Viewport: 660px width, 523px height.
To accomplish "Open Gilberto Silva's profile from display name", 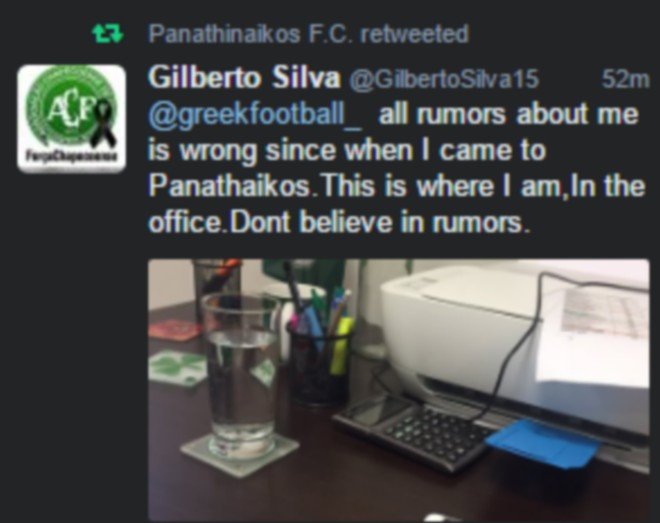I will point(244,78).
